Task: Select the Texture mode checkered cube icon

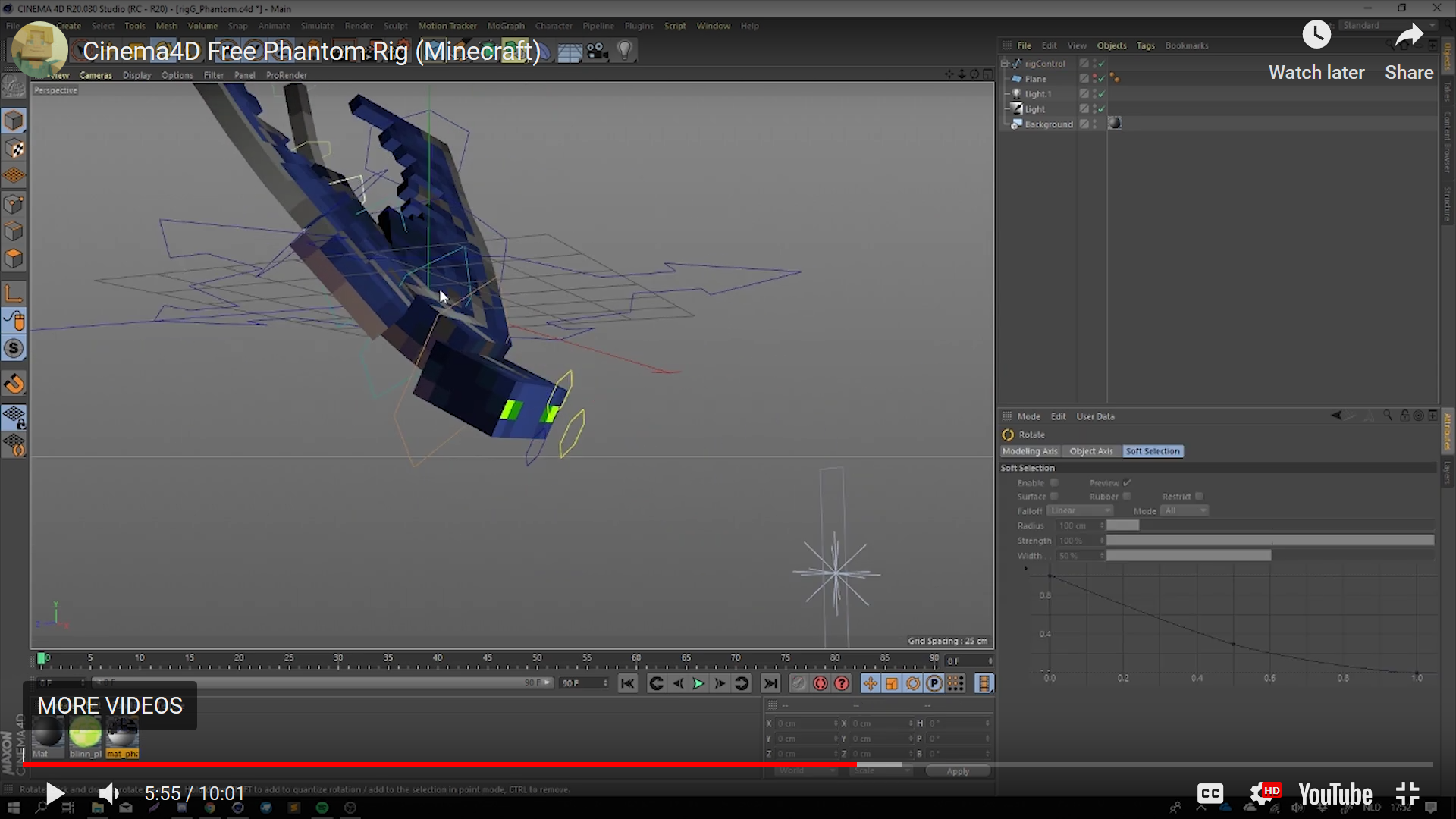Action: pyautogui.click(x=14, y=149)
